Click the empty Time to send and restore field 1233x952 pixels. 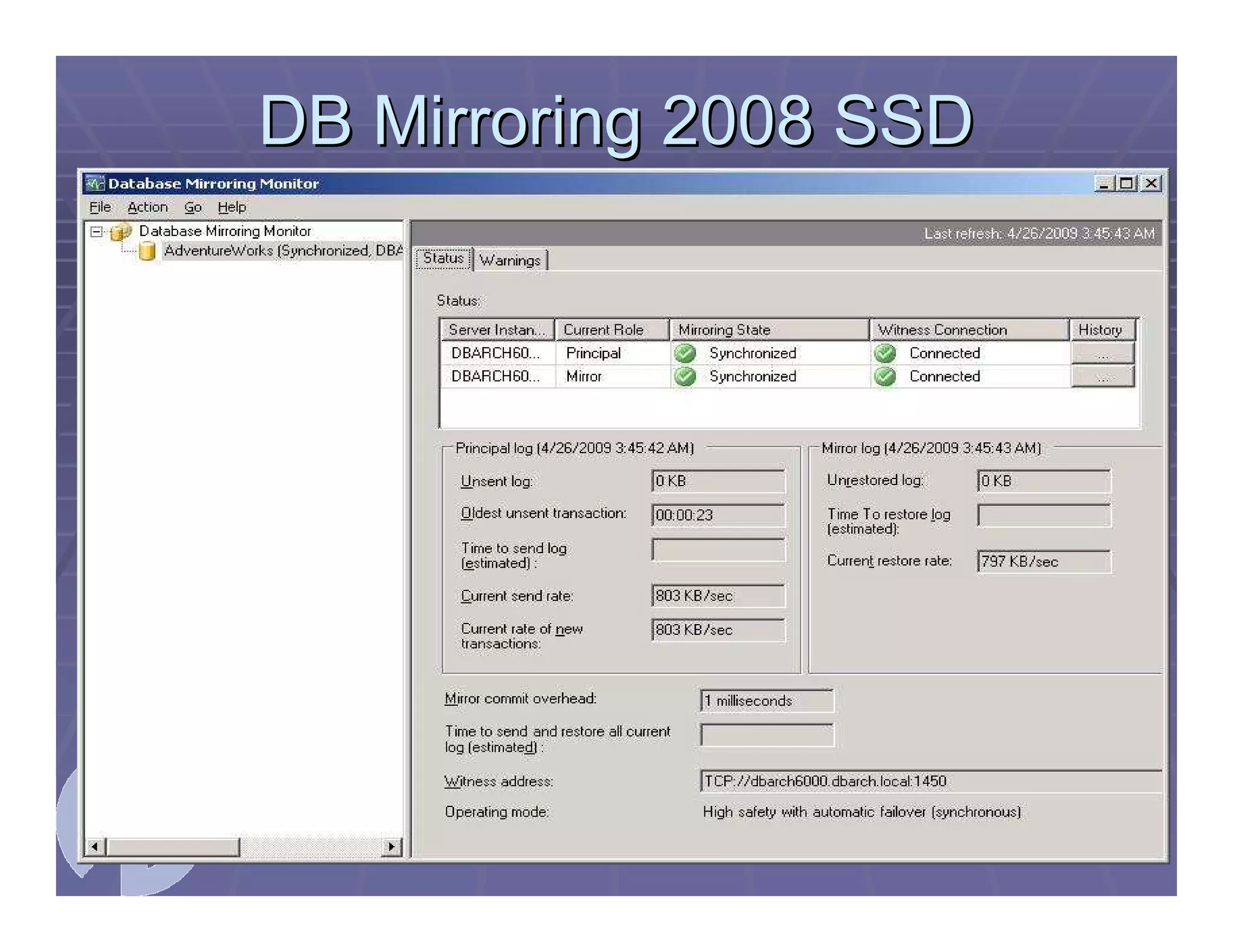pos(767,735)
